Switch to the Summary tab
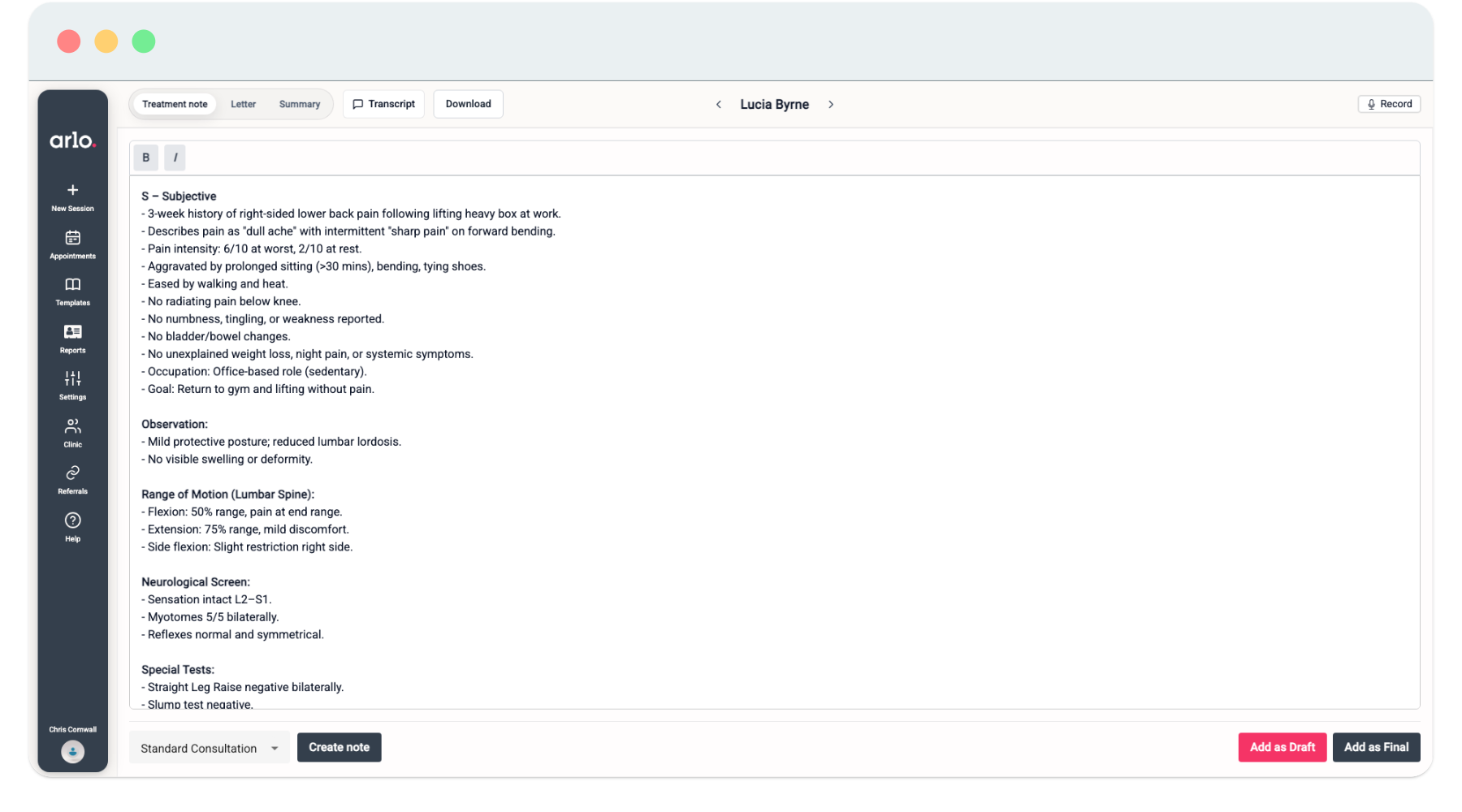1462x812 pixels. [x=299, y=103]
